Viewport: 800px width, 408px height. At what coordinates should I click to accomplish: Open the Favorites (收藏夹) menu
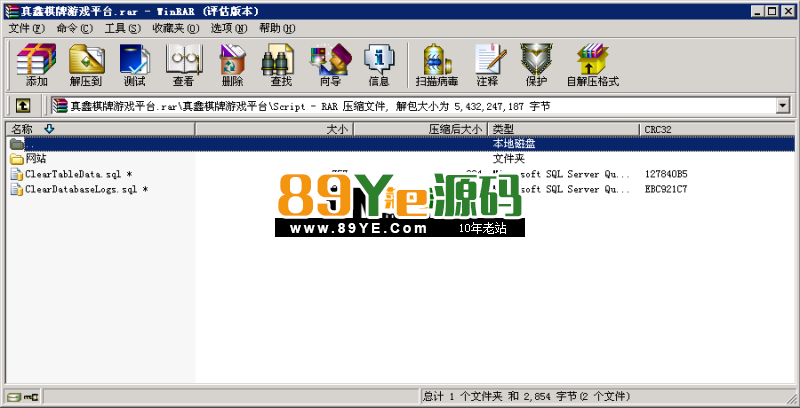[176, 28]
